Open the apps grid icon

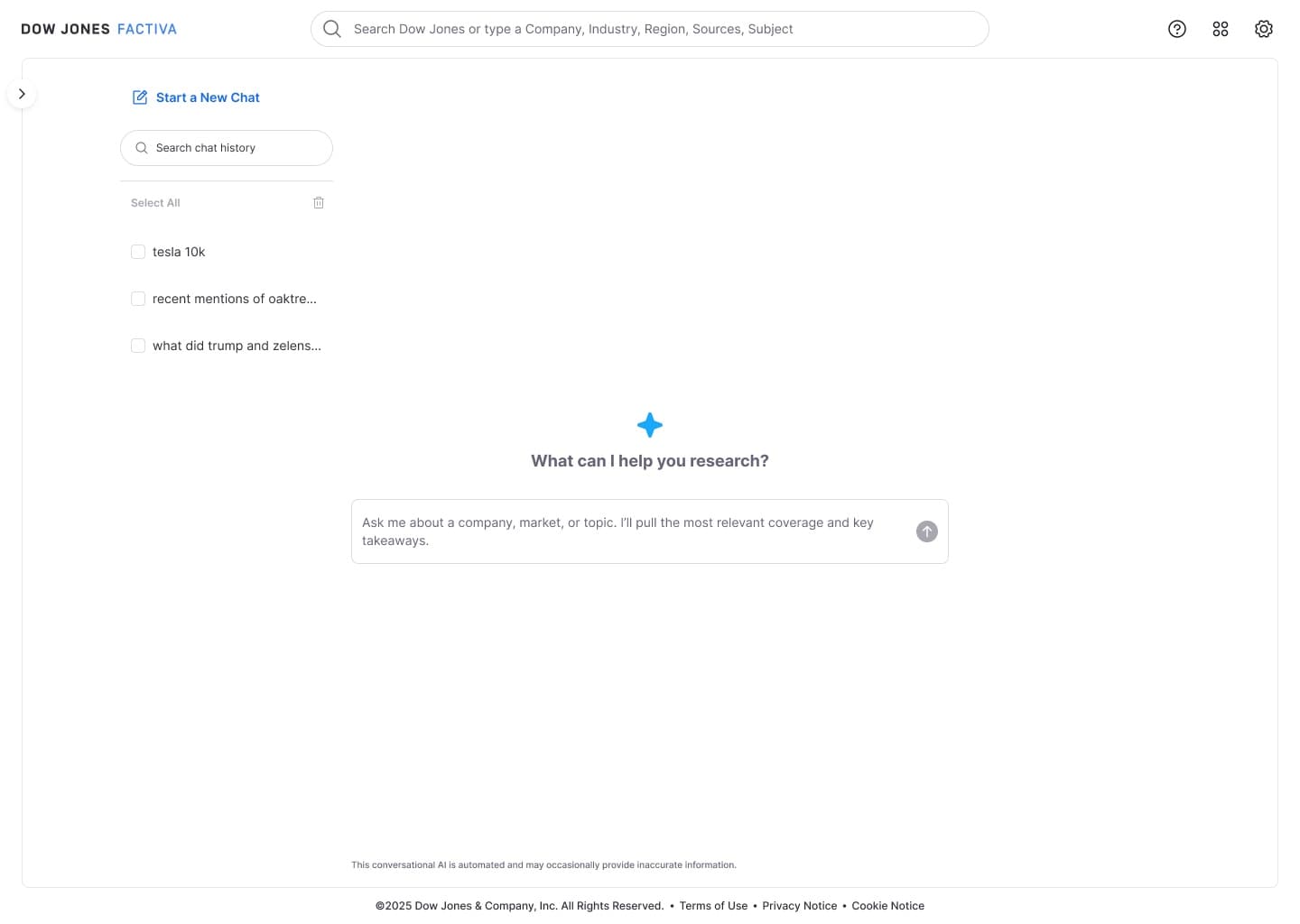(x=1221, y=29)
